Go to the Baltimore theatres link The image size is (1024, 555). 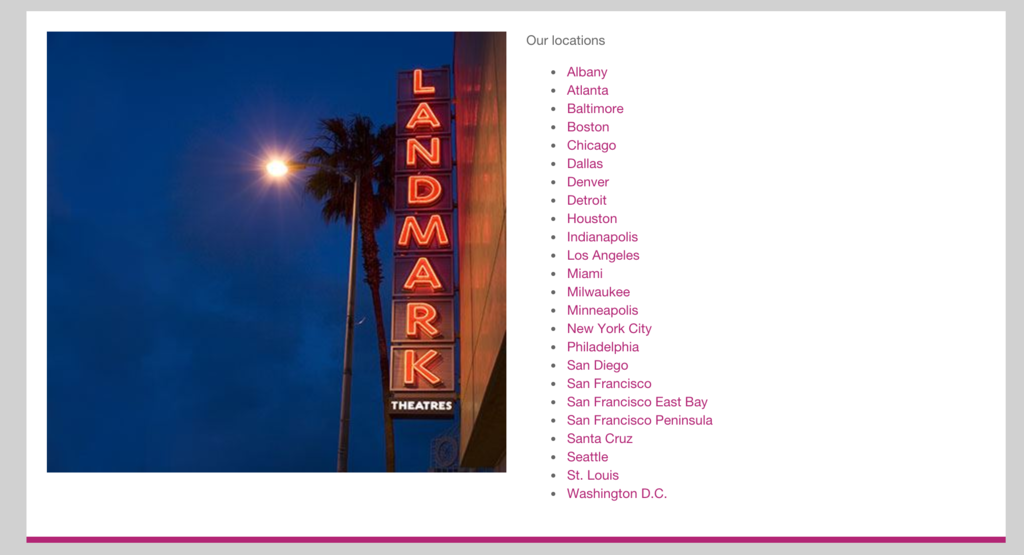point(594,109)
